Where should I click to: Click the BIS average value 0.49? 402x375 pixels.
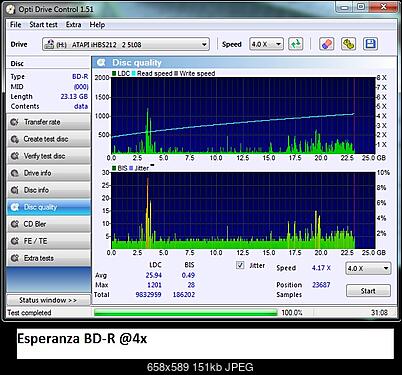click(x=188, y=275)
